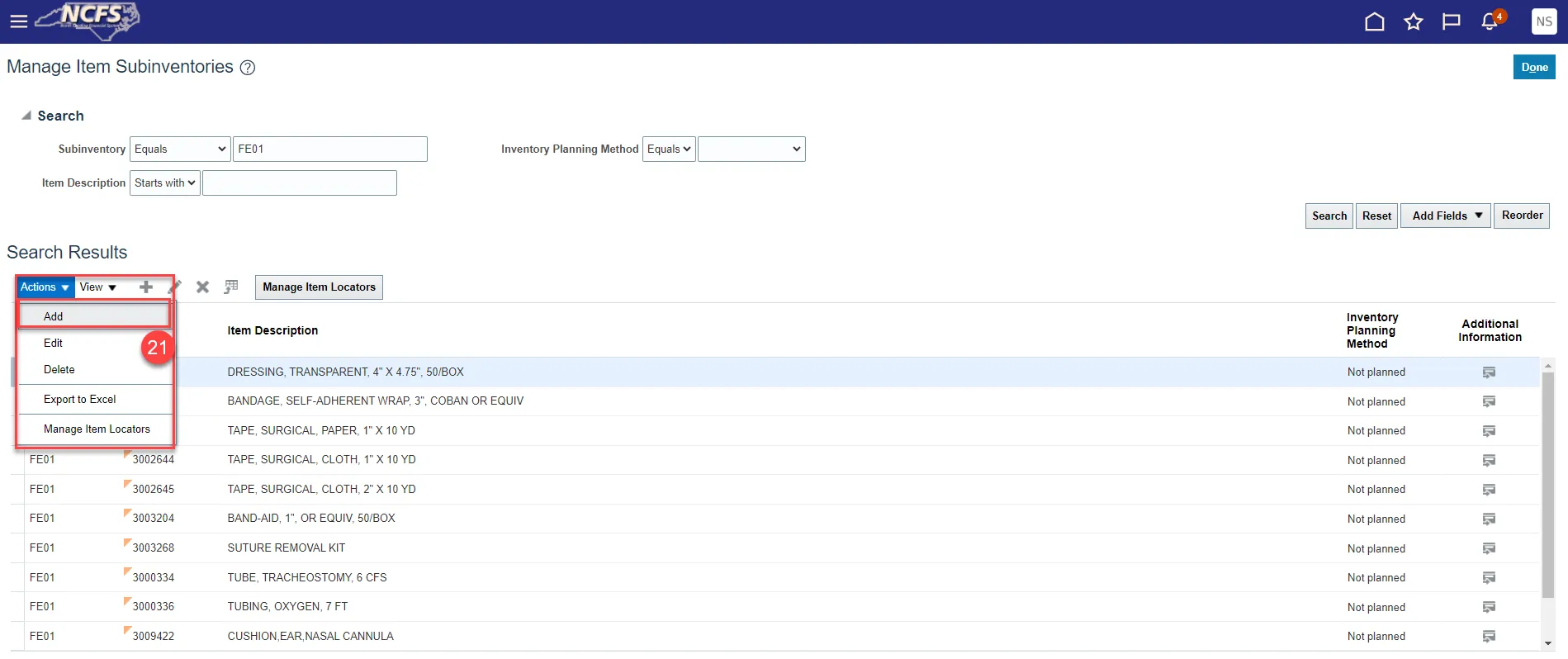The width and height of the screenshot is (1568, 659).
Task: Collapse the Search section
Action: [x=26, y=116]
